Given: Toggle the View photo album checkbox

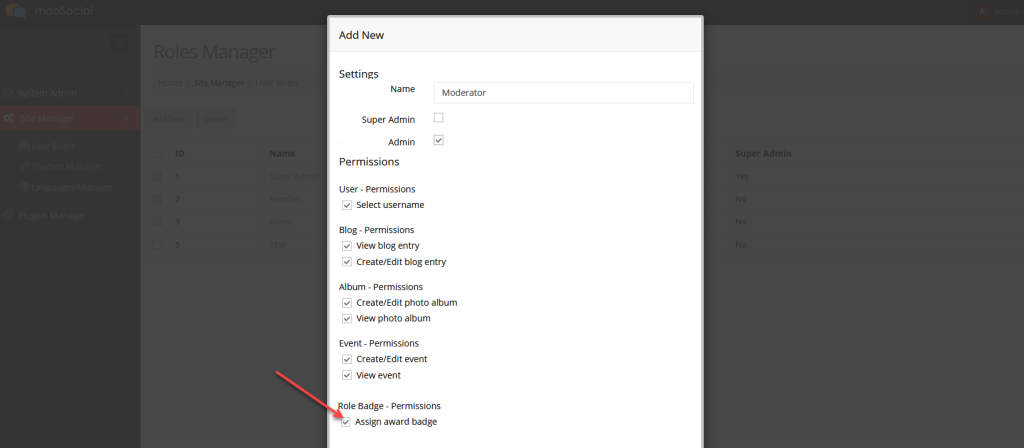Looking at the screenshot, I should pyautogui.click(x=347, y=319).
